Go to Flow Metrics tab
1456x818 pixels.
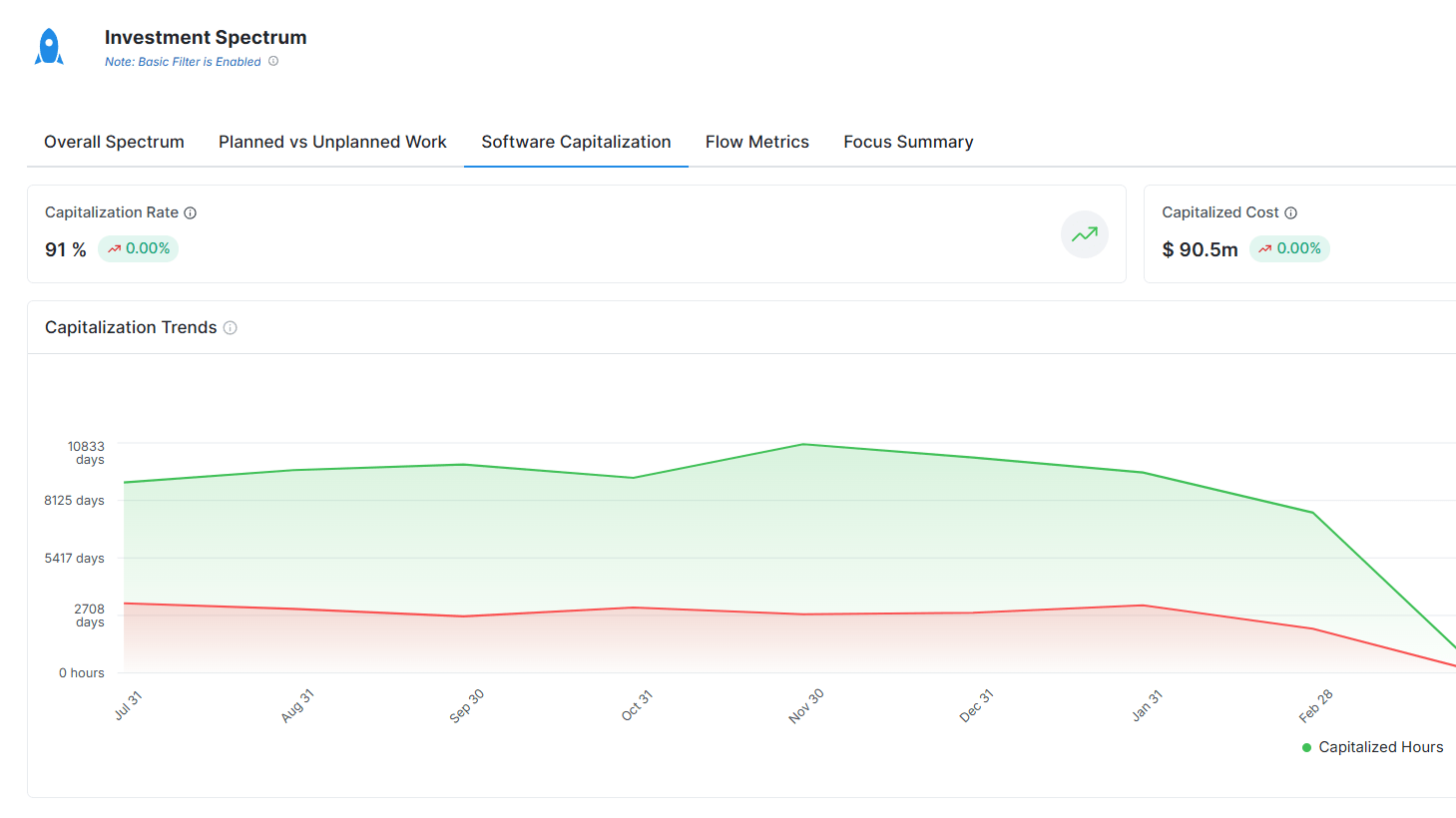pyautogui.click(x=756, y=142)
